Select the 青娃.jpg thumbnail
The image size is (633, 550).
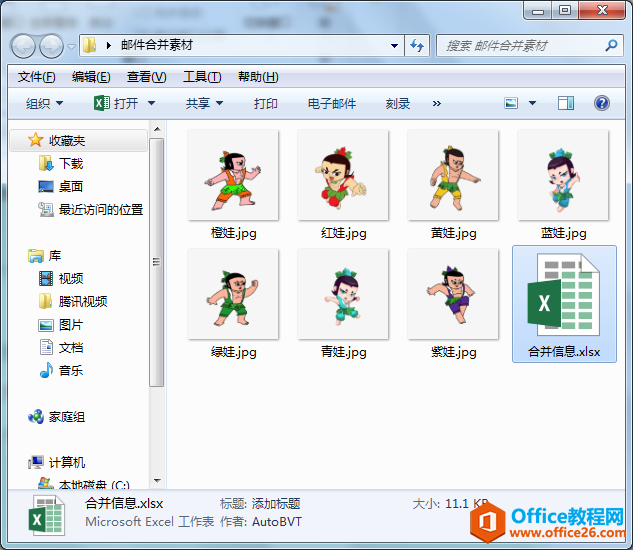(x=343, y=294)
